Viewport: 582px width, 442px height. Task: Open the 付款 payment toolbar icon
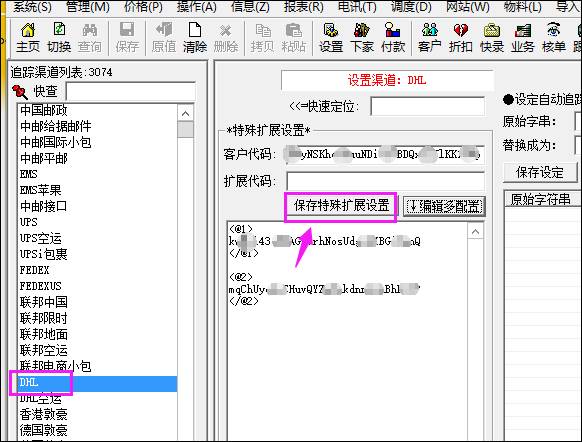(x=393, y=37)
